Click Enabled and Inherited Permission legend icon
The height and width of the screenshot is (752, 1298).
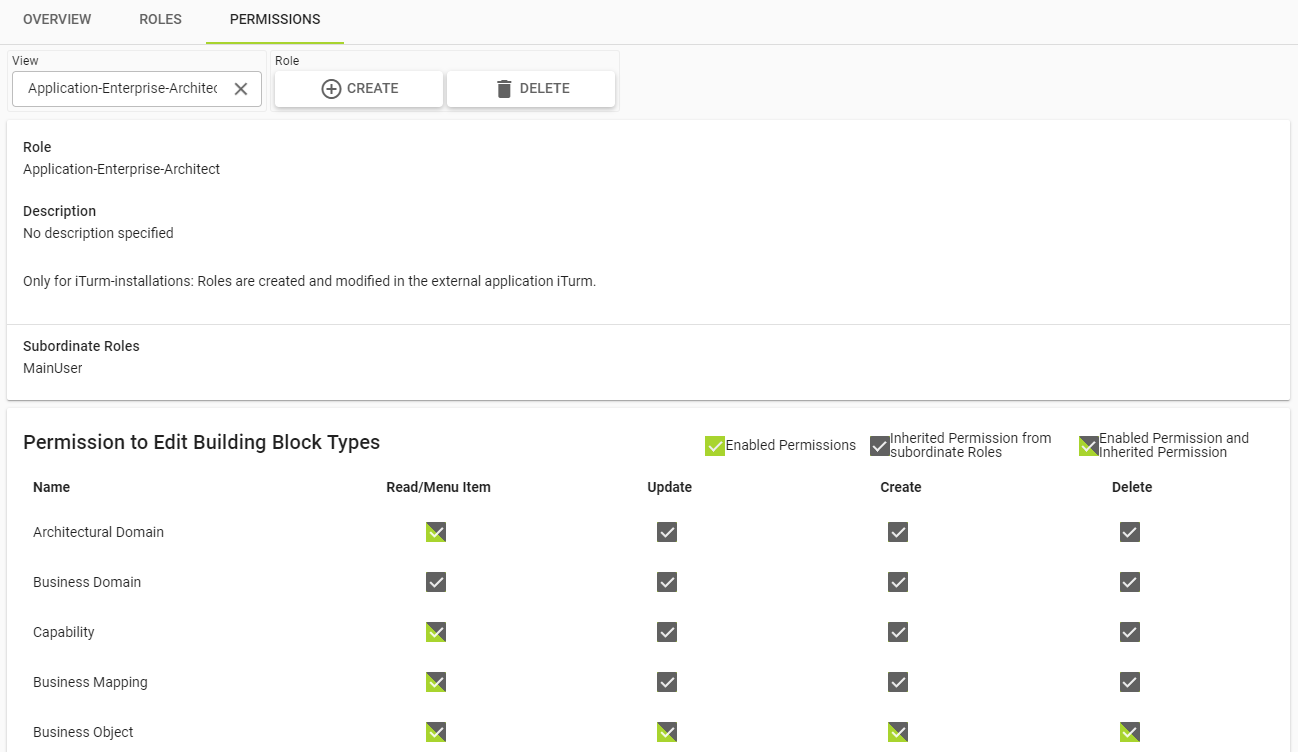click(x=1088, y=446)
